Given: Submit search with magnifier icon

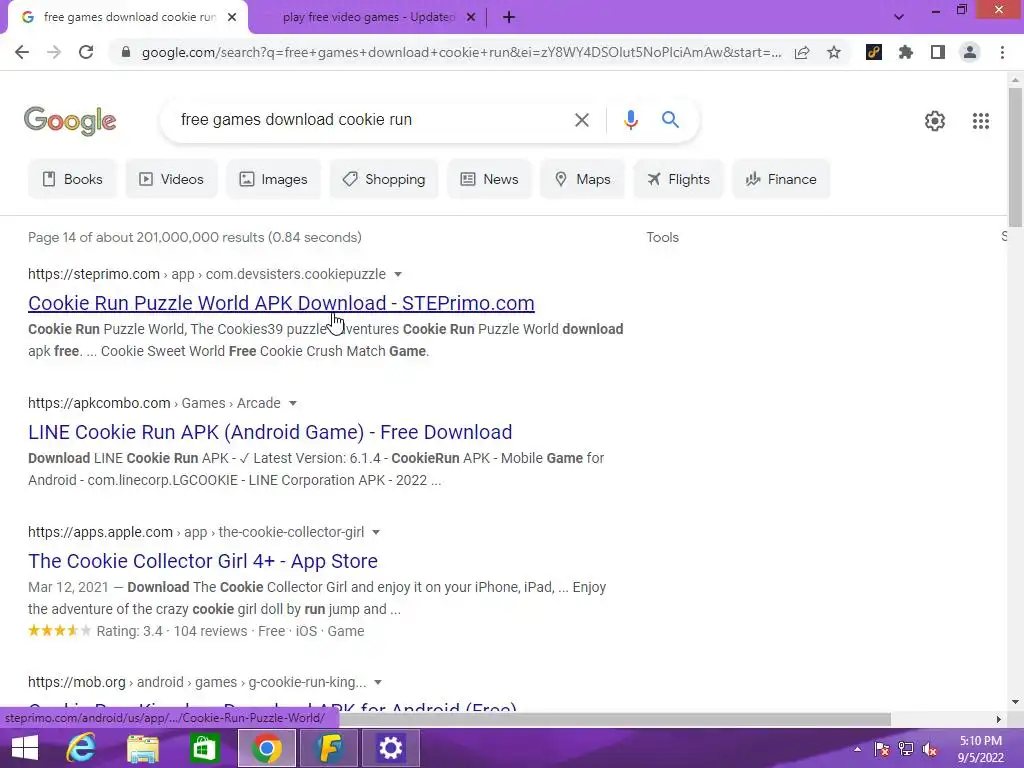Looking at the screenshot, I should (670, 120).
